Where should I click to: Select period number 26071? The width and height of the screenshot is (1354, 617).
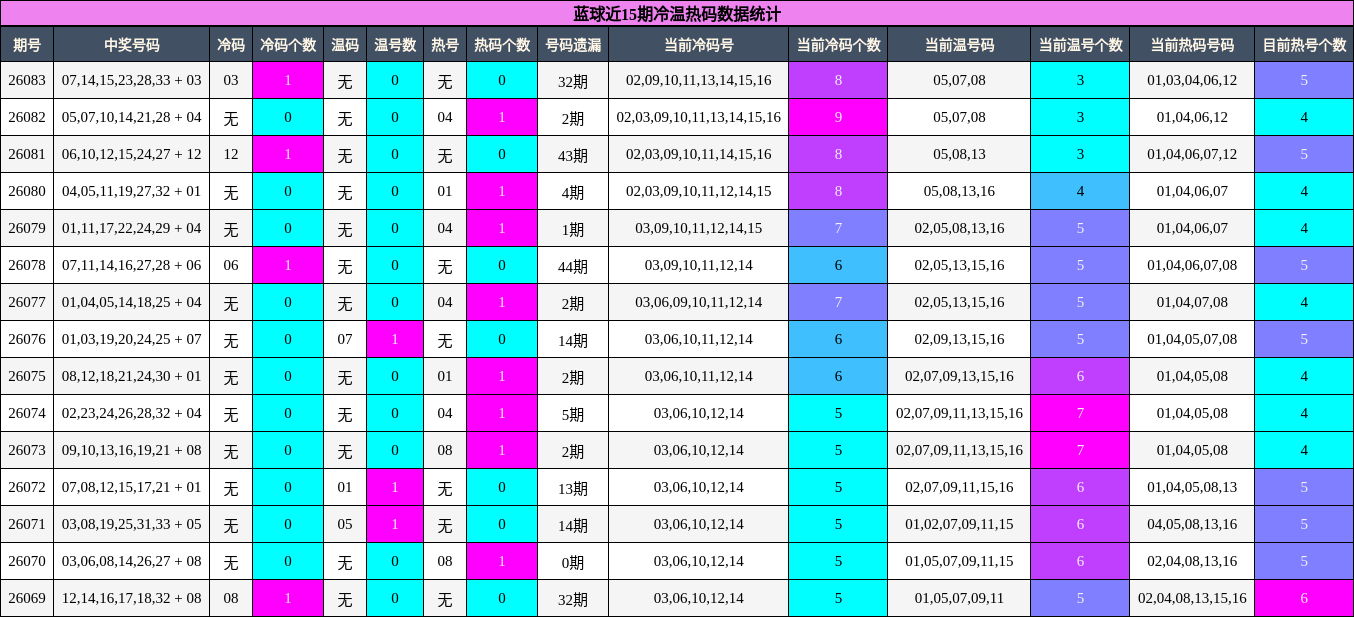27,524
